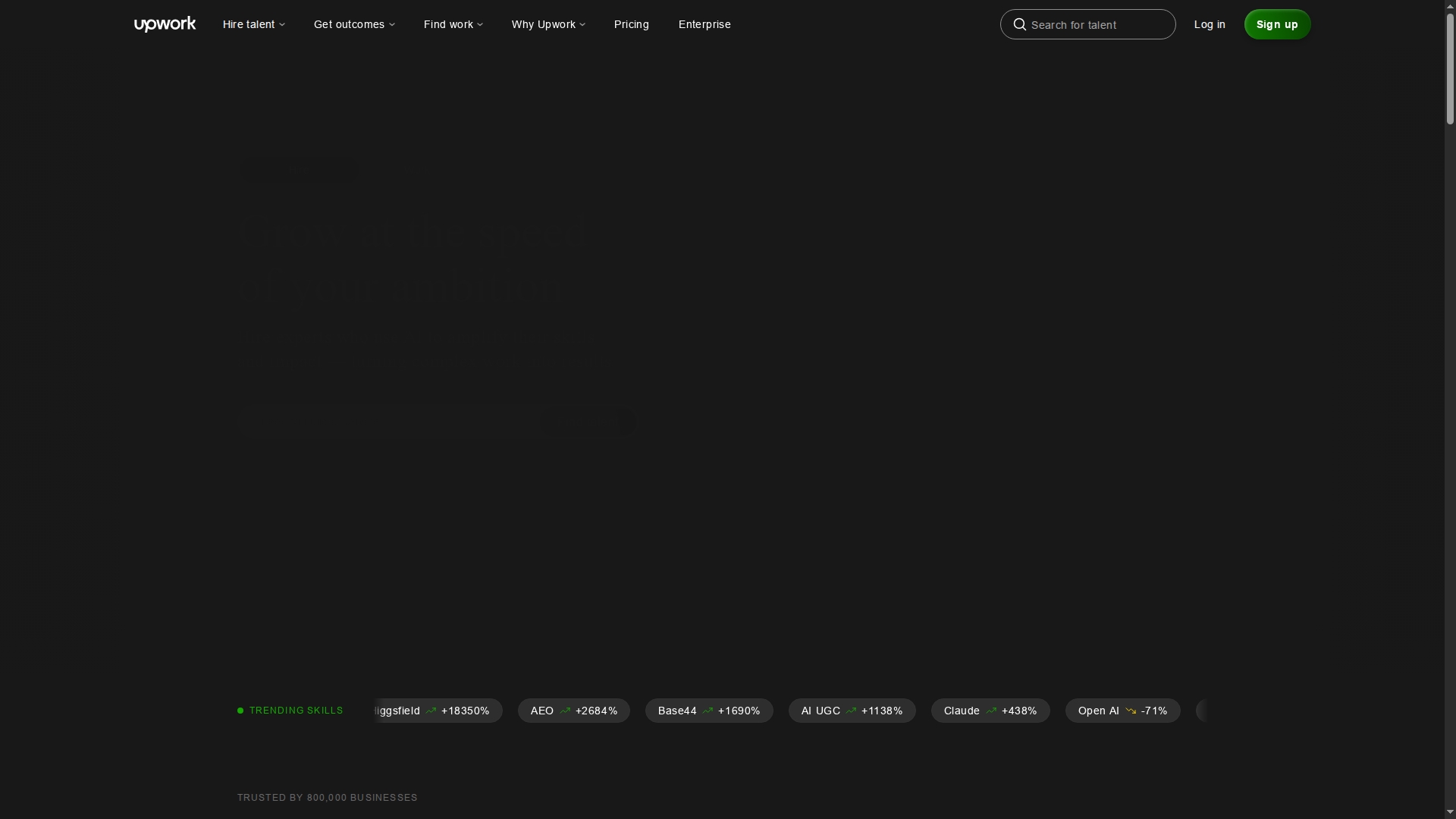1456x819 pixels.
Task: Open the Upwork logo homepage
Action: coord(165,24)
